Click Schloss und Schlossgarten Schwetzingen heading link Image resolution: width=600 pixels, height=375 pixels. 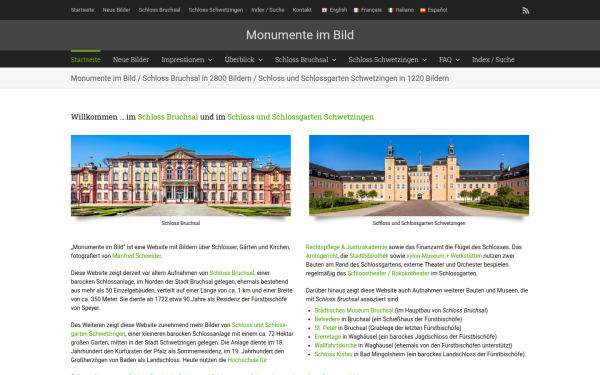pyautogui.click(x=300, y=117)
